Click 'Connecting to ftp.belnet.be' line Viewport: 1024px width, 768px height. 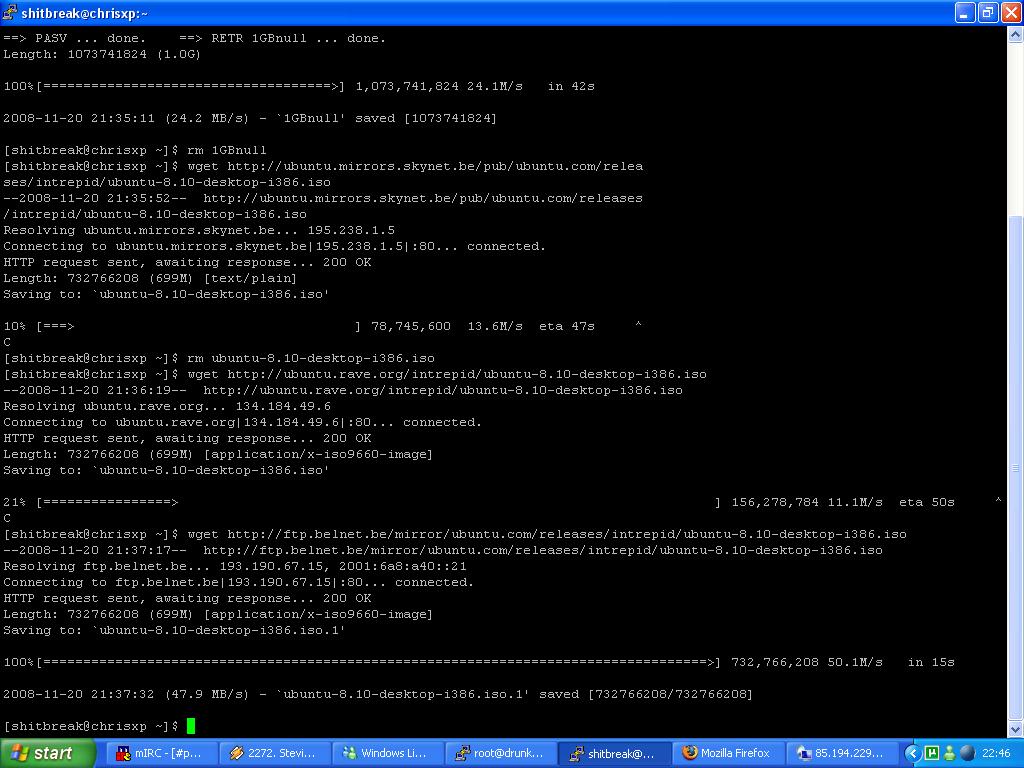(x=238, y=582)
